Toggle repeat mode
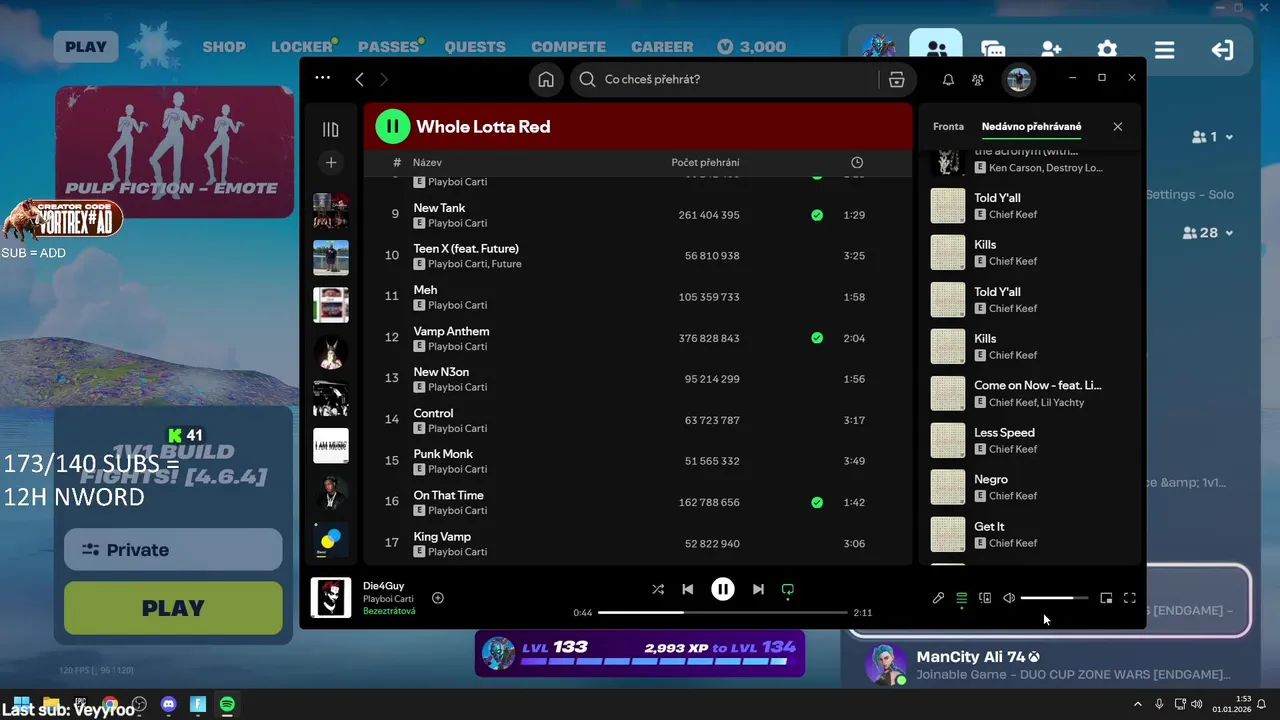This screenshot has width=1280, height=720. 788,590
